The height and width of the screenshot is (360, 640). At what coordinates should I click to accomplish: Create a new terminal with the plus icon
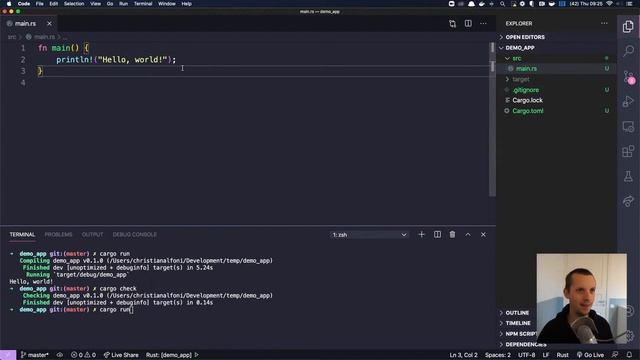point(422,235)
